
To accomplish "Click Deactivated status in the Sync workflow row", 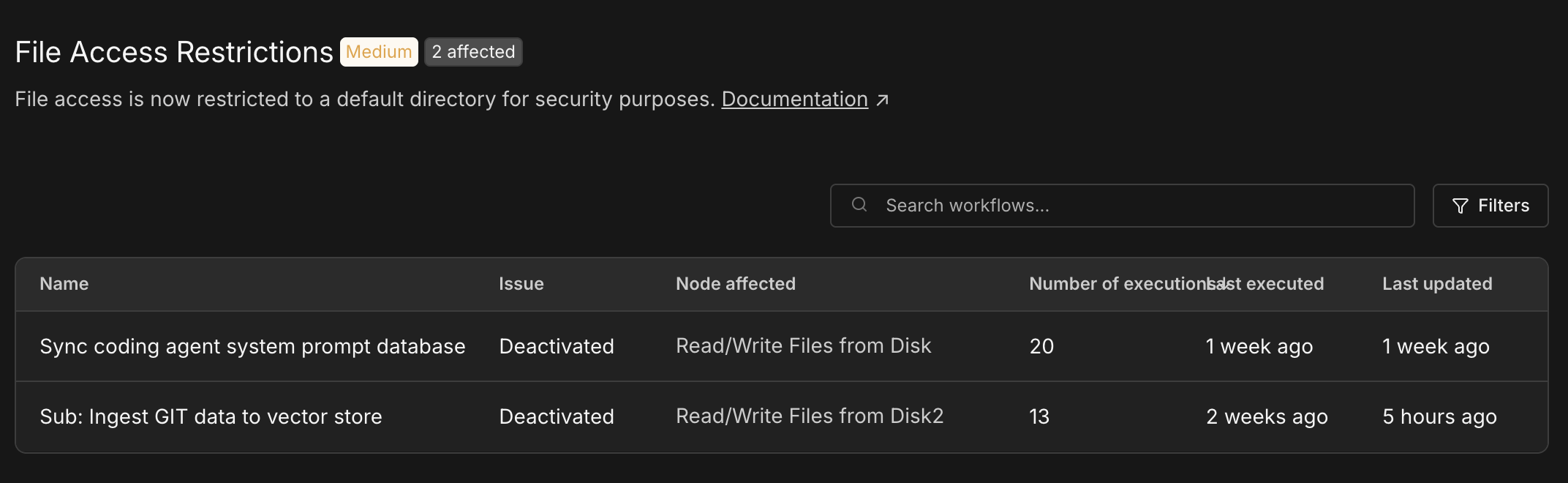I will (556, 346).
